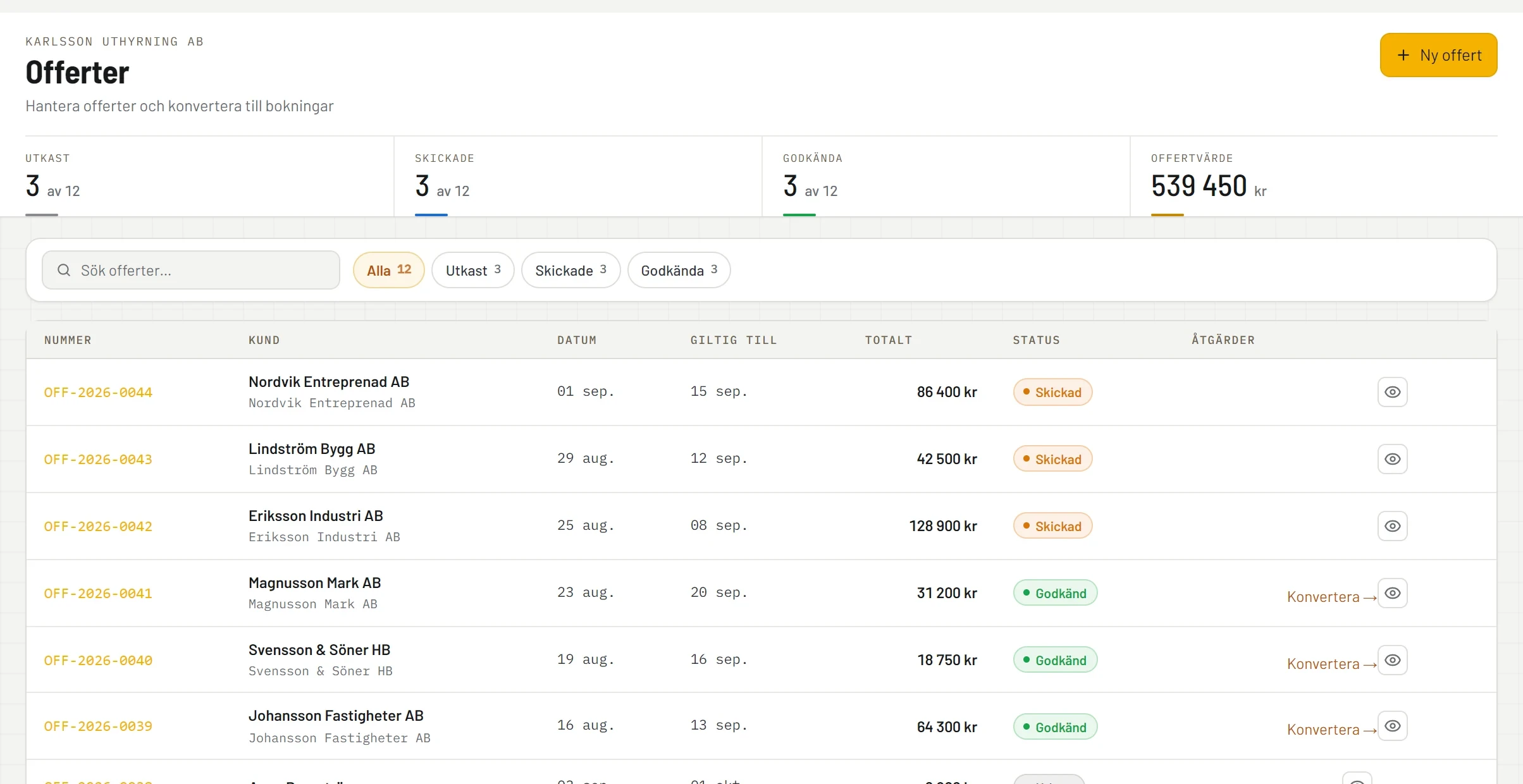Image resolution: width=1523 pixels, height=784 pixels.
Task: Click Konvertera for Svensson & Söner HB
Action: 1331,664
